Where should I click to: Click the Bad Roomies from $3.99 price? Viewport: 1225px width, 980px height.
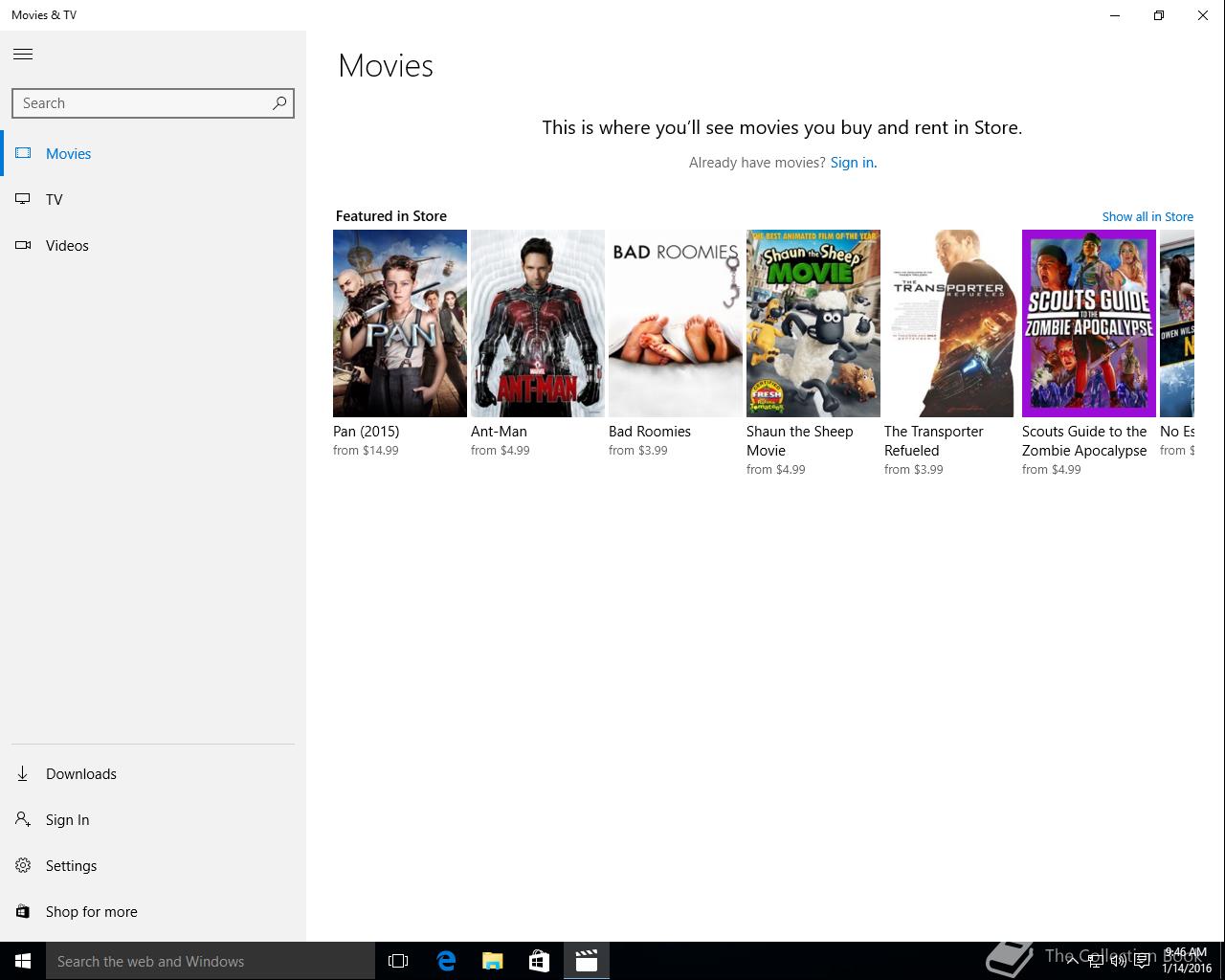pyautogui.click(x=638, y=451)
